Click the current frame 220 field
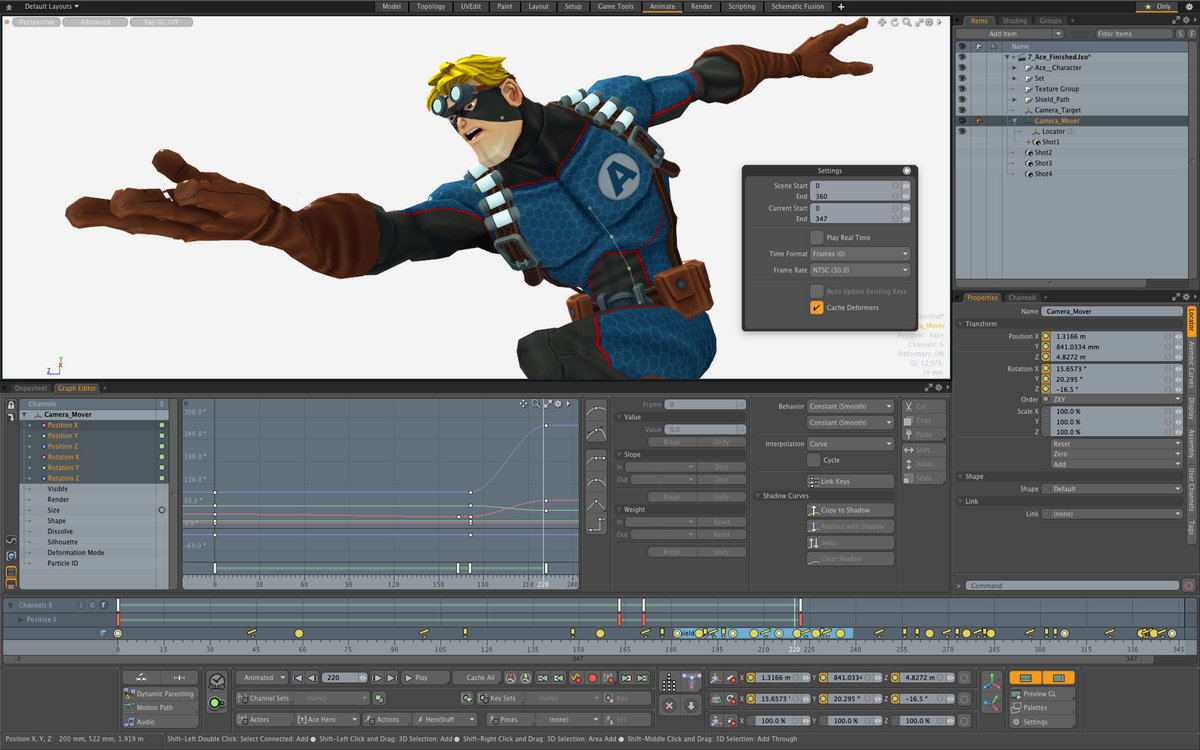 (344, 677)
